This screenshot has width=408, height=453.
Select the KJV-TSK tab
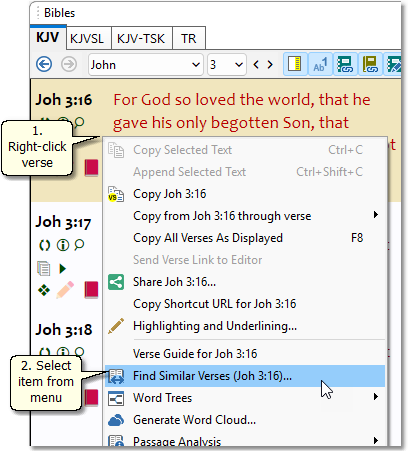click(x=141, y=39)
